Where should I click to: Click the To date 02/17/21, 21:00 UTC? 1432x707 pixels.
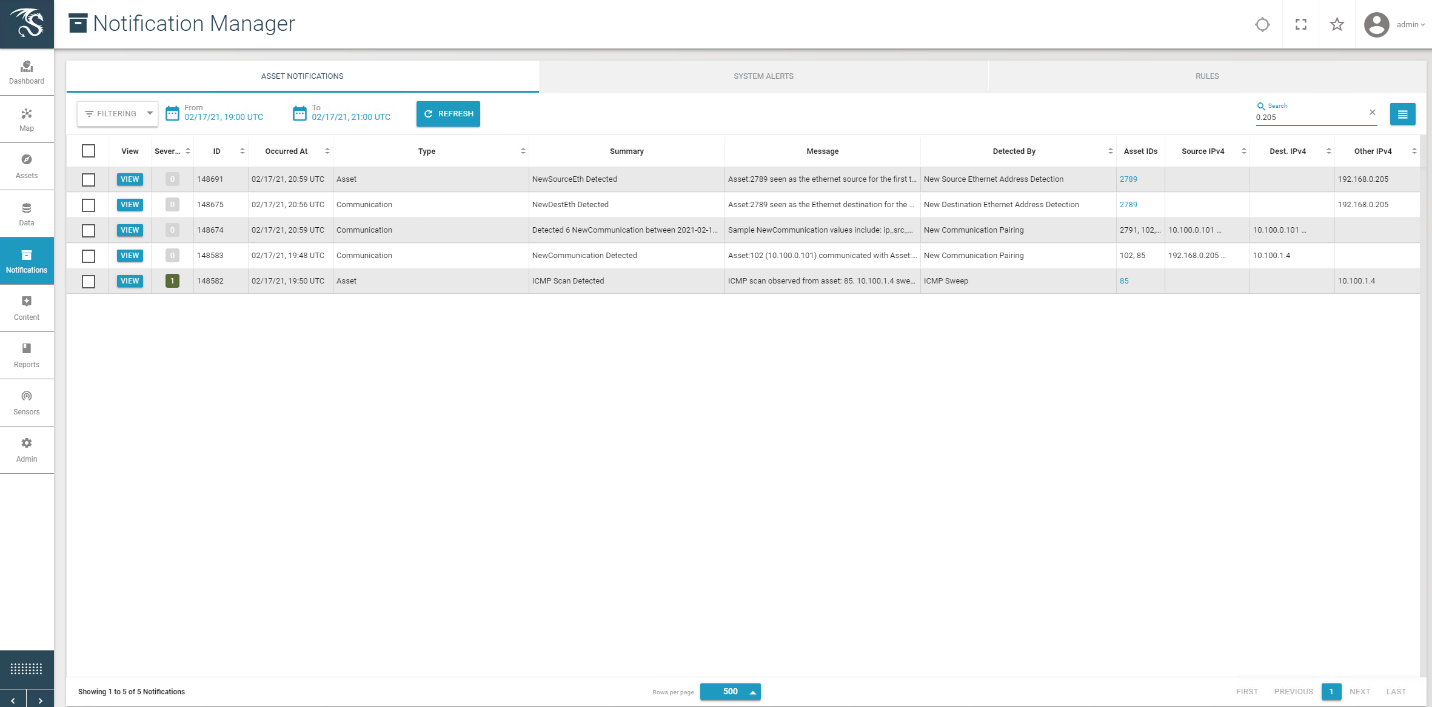tap(351, 117)
